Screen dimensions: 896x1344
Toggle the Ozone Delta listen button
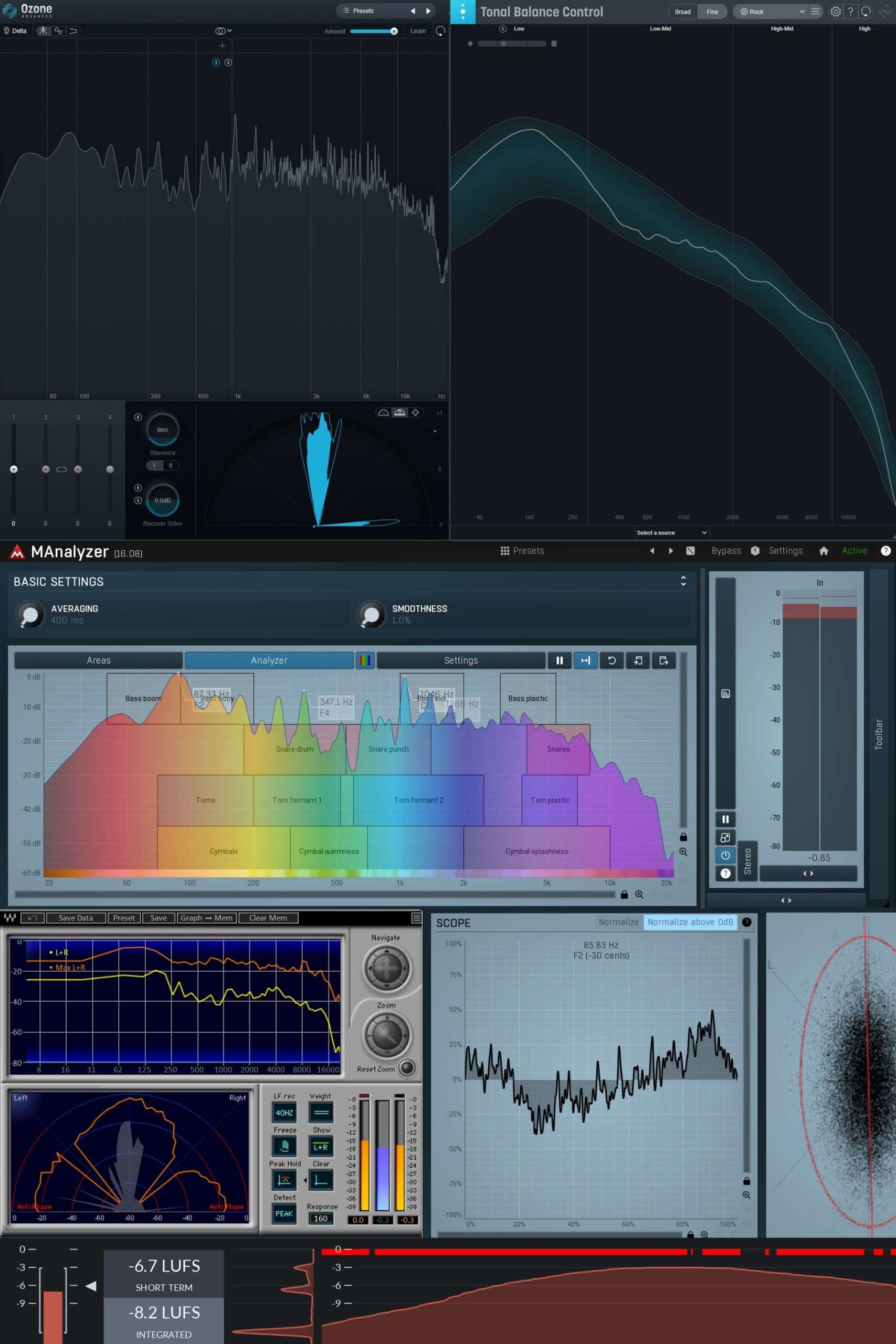15,31
